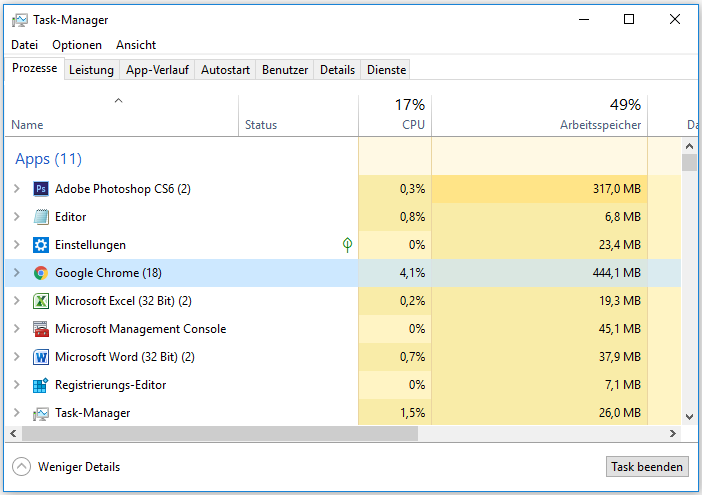Switch to the Leistung tab
This screenshot has width=702, height=495.
click(x=91, y=70)
